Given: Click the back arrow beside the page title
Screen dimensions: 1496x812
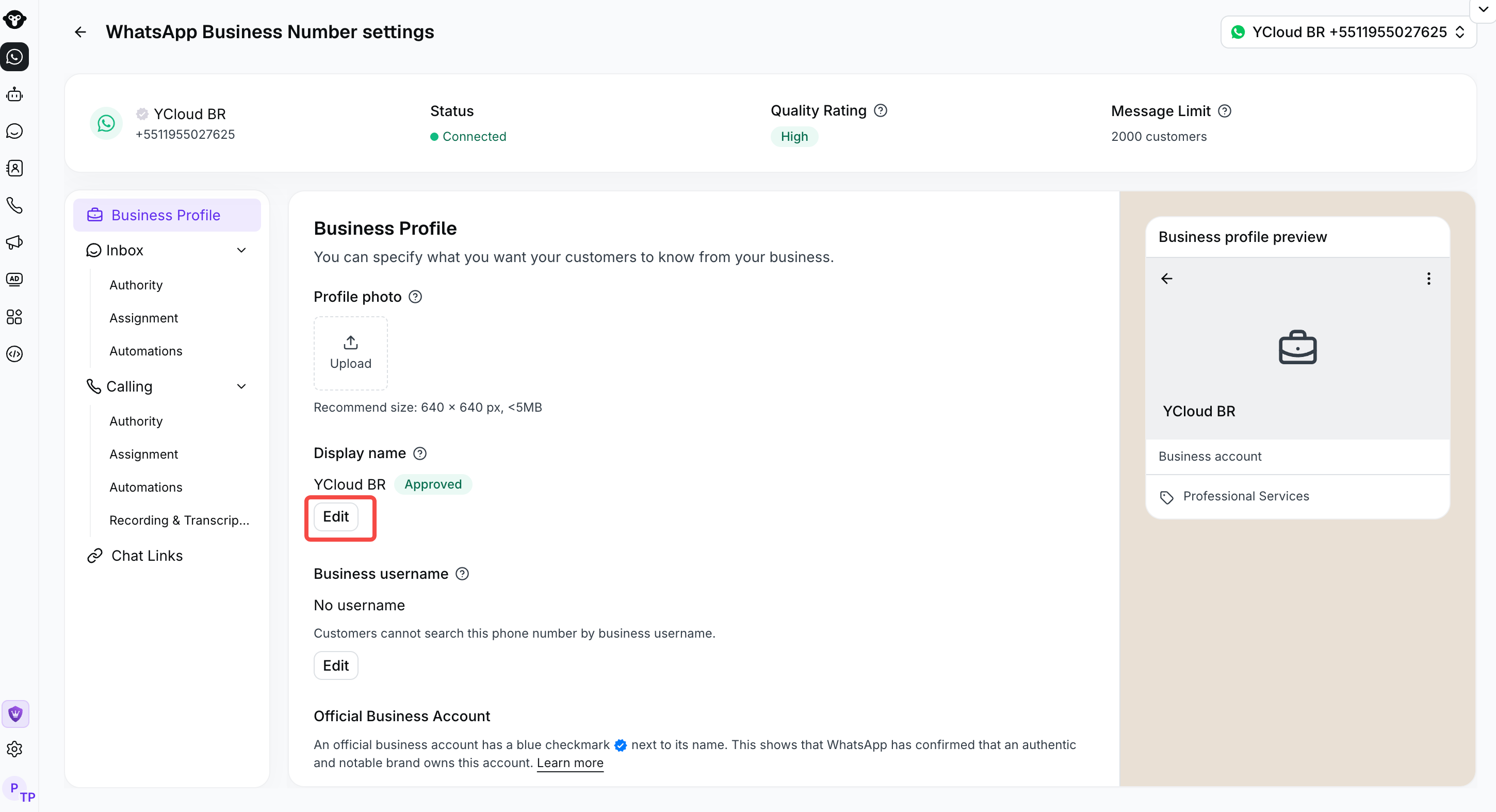Looking at the screenshot, I should [x=80, y=32].
